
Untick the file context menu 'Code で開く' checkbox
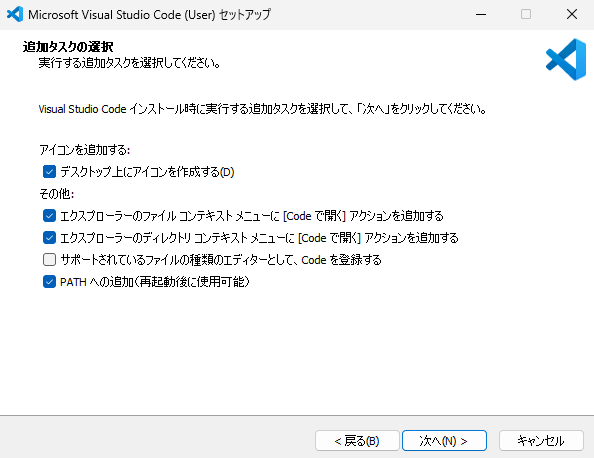(x=49, y=216)
